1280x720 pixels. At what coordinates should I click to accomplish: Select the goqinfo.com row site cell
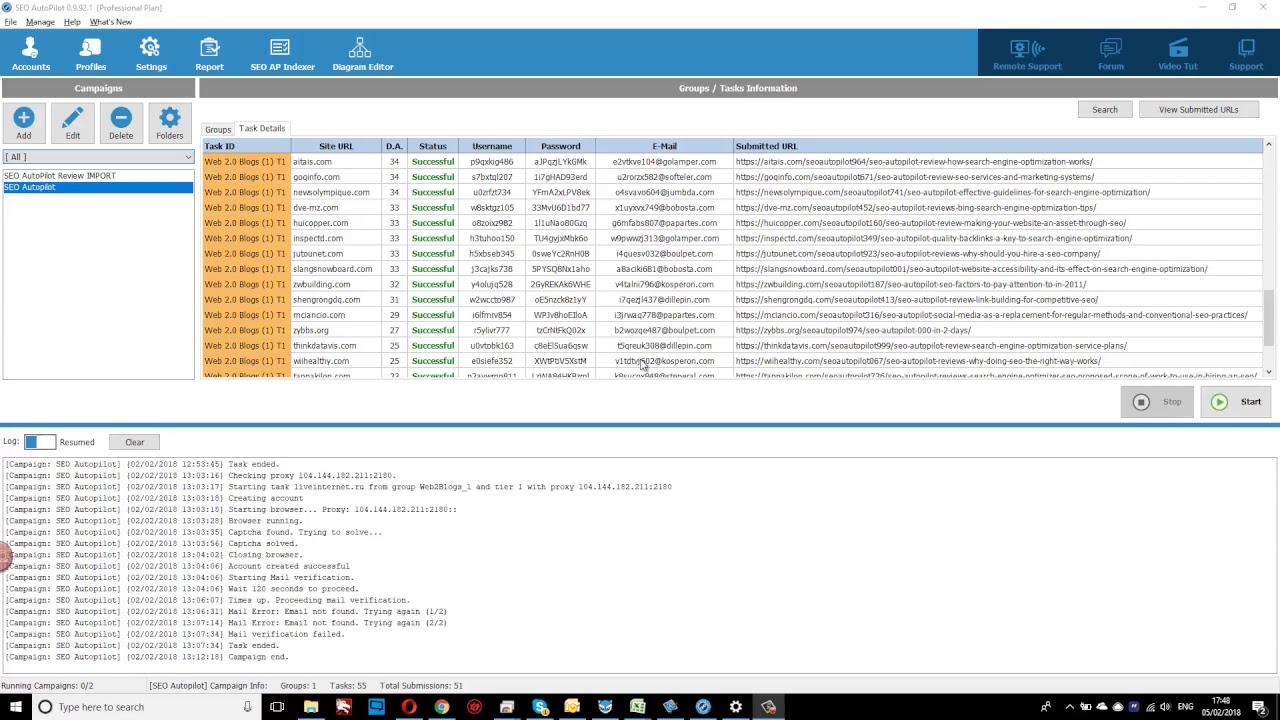[336, 177]
